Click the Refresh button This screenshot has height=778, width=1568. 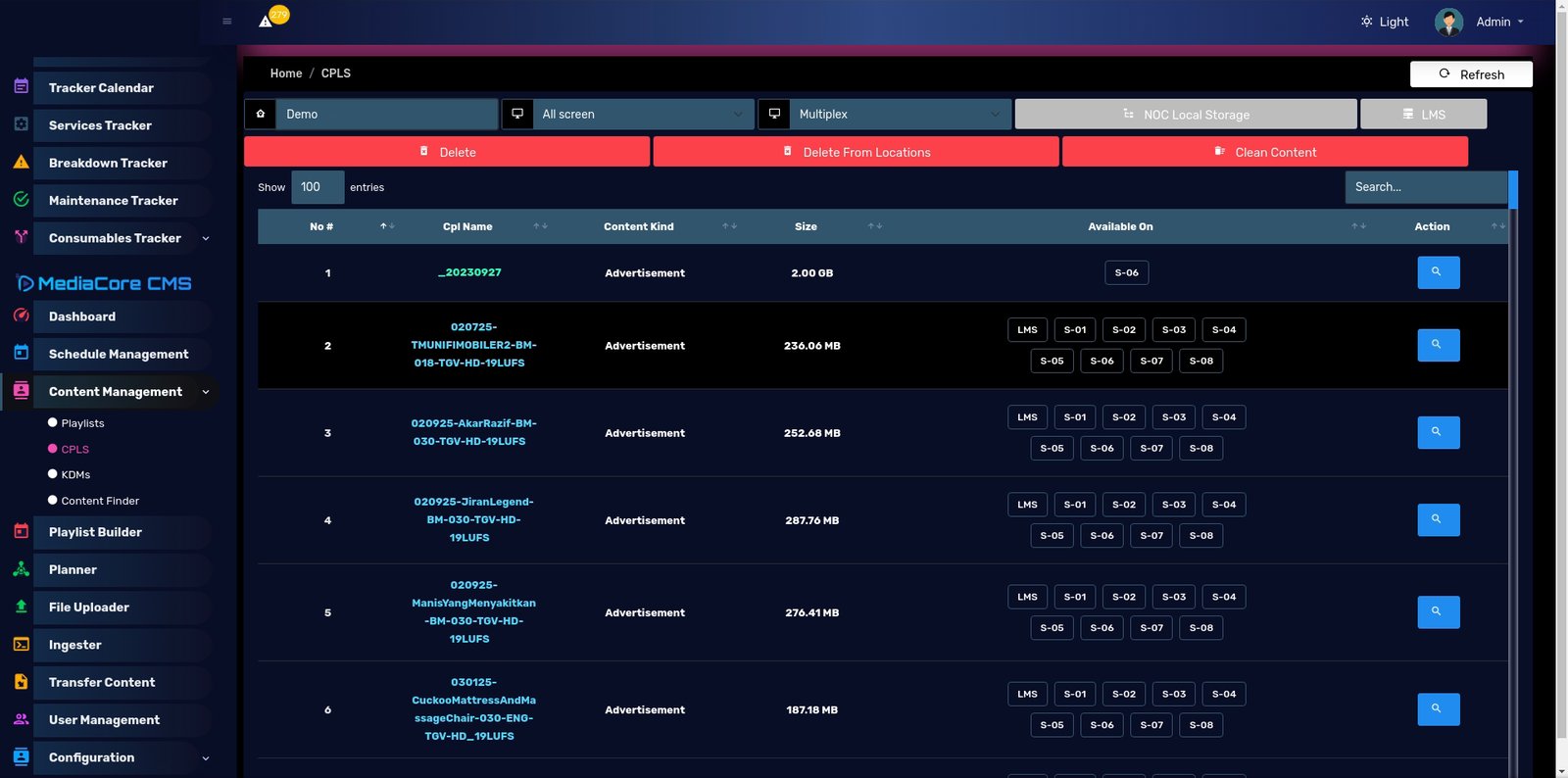[x=1470, y=74]
